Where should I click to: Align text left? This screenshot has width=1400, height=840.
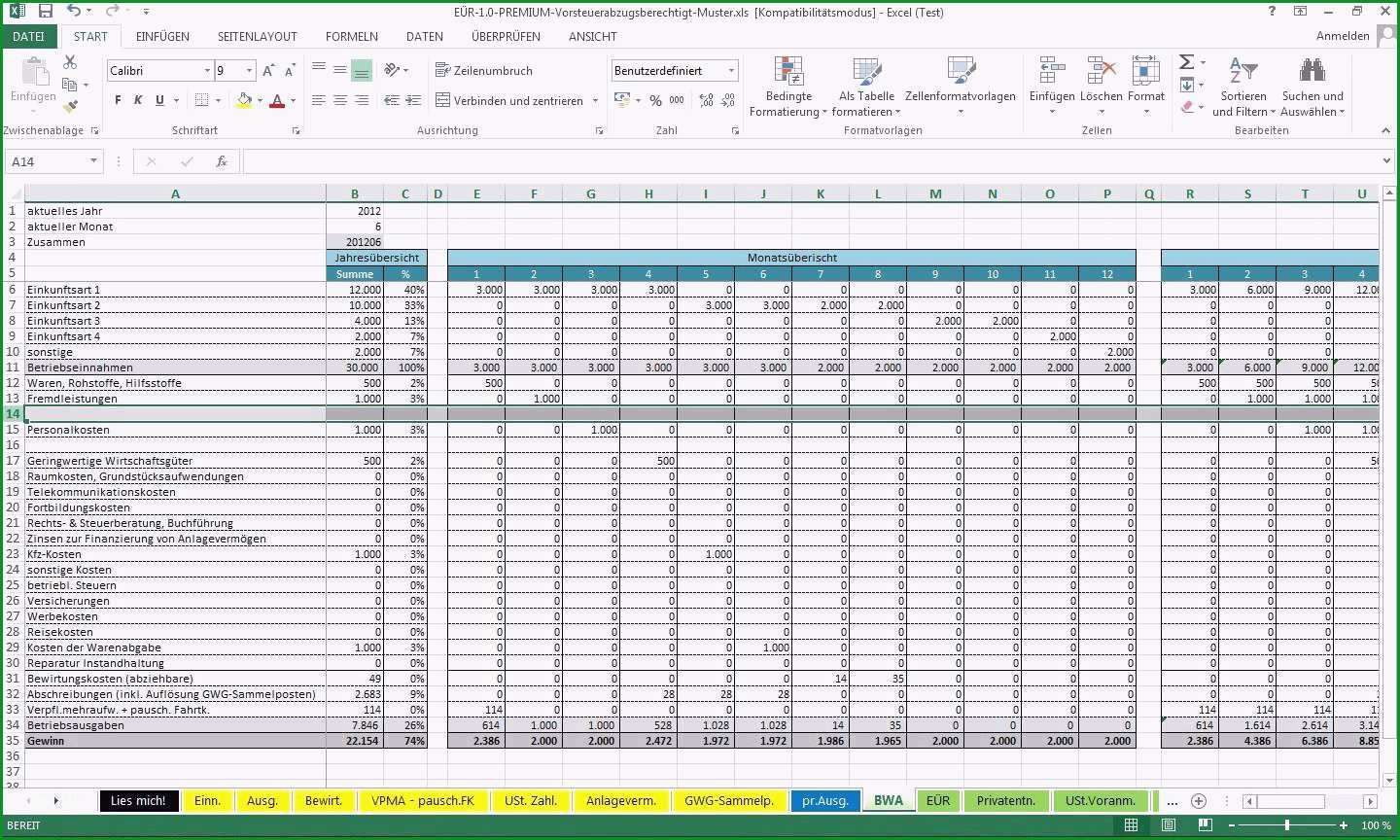click(x=319, y=100)
